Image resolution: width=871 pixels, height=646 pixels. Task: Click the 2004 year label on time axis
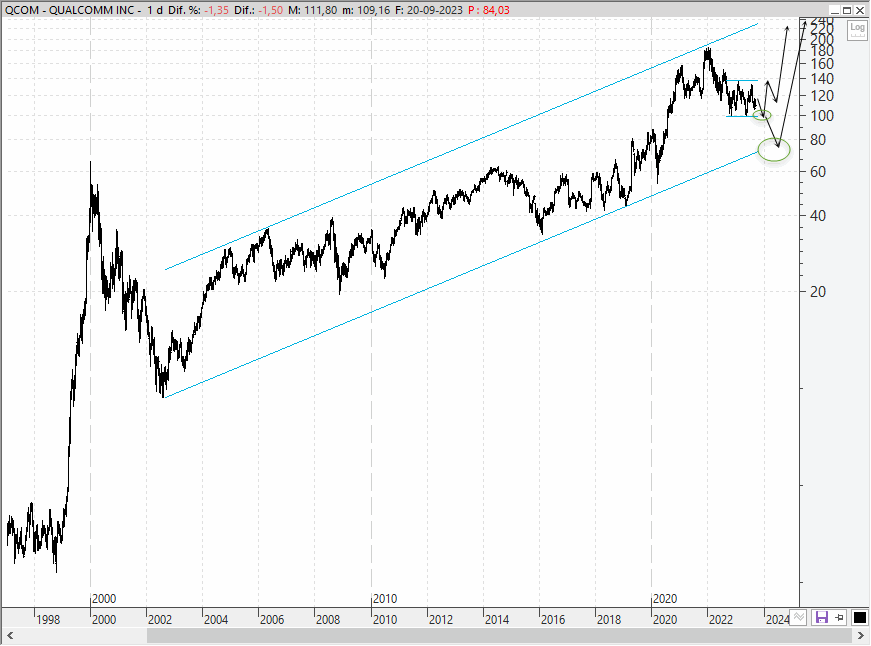[216, 619]
